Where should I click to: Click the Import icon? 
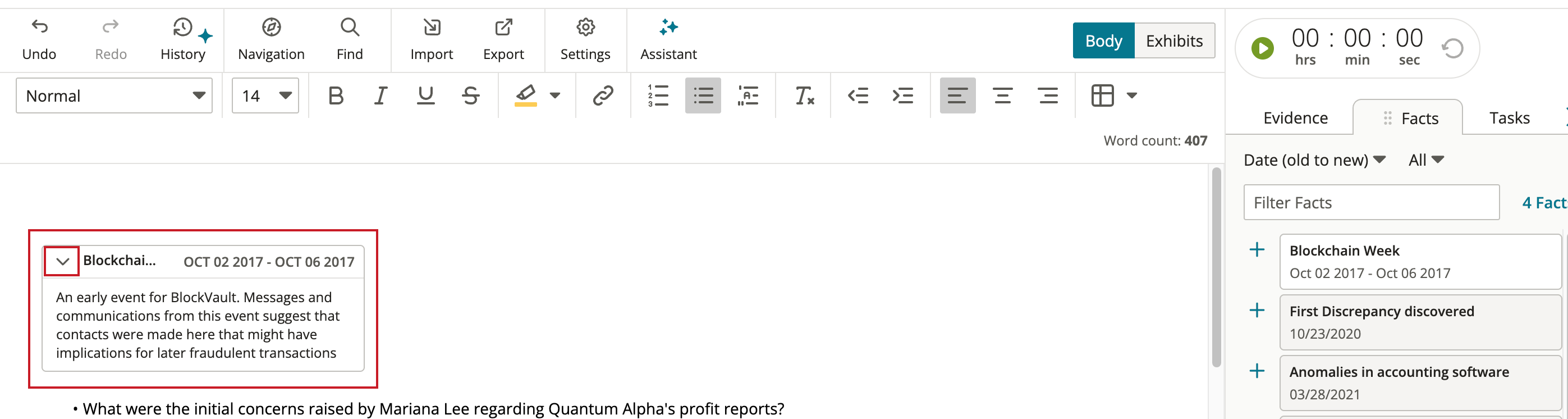point(432,27)
